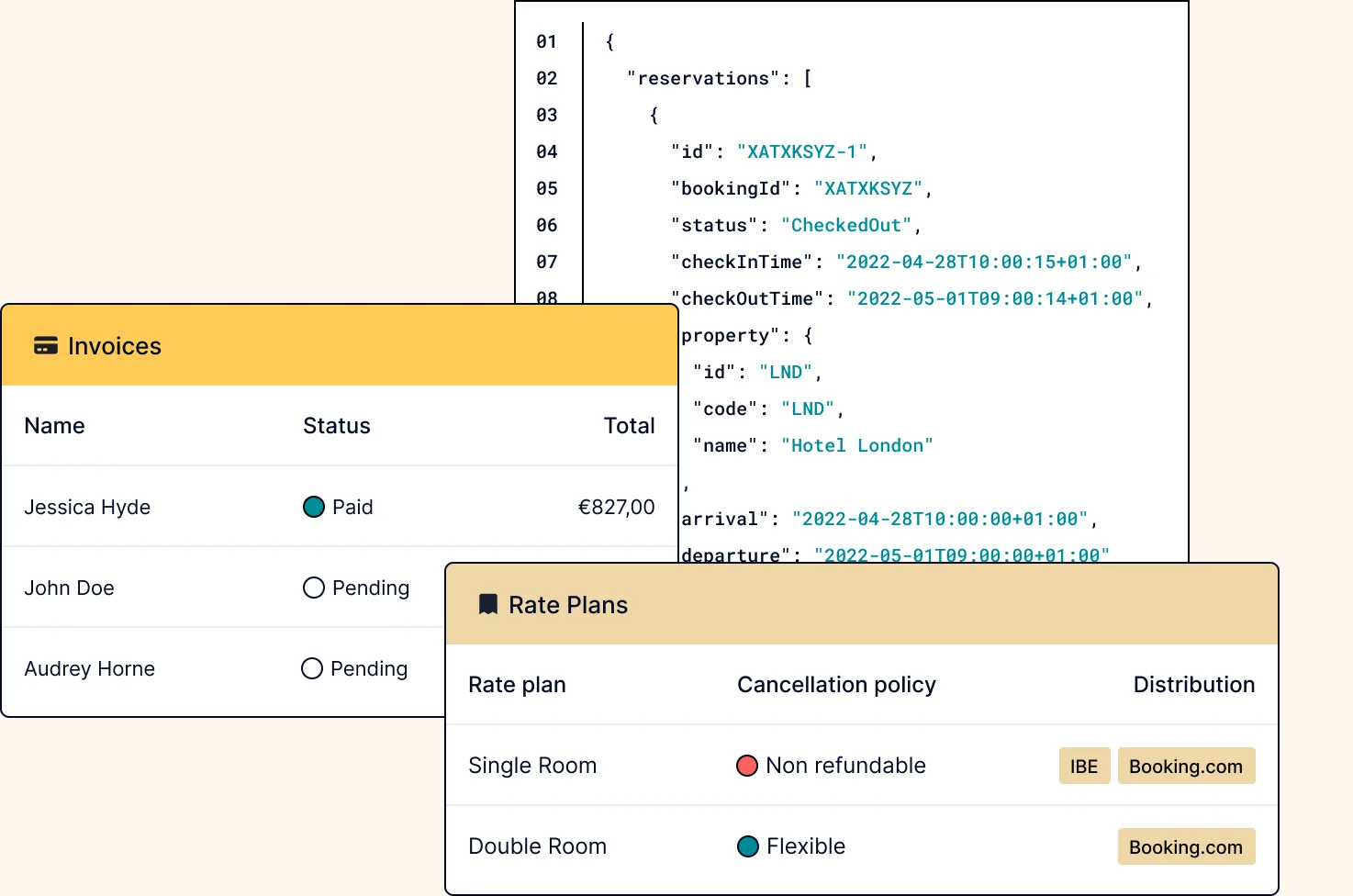The image size is (1353, 896).
Task: Click the Invoices card icon
Action: 45,346
